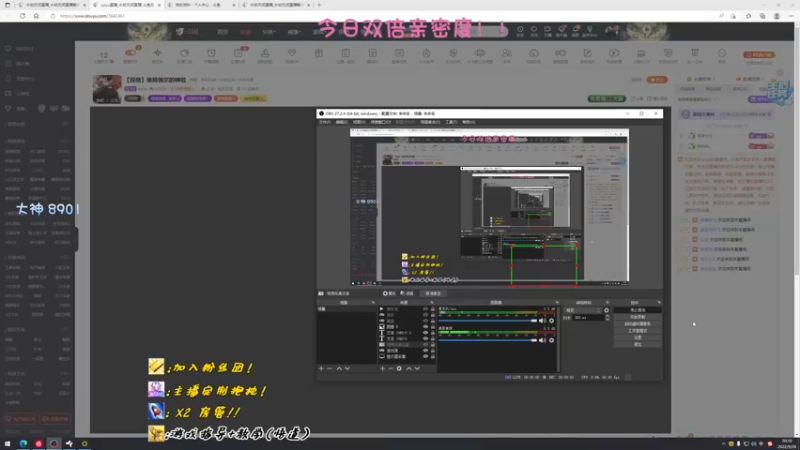Click orange follow button beside stream title
Viewport: 800px width, 450px height.
pos(657,80)
